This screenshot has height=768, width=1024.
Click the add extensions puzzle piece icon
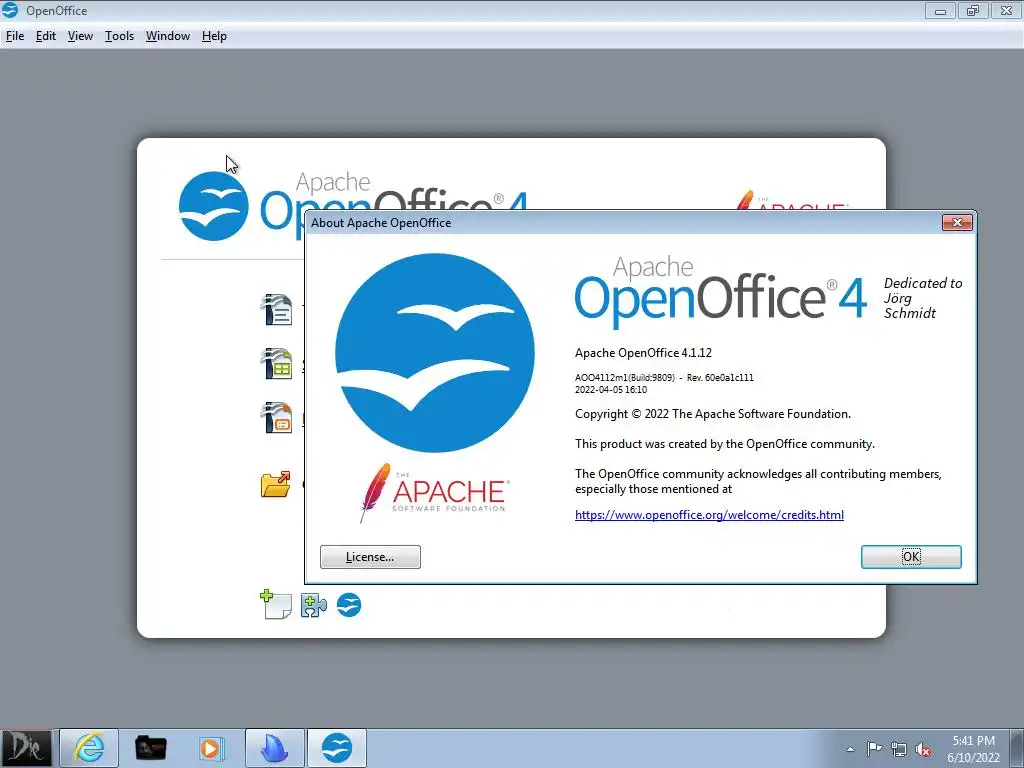(313, 605)
